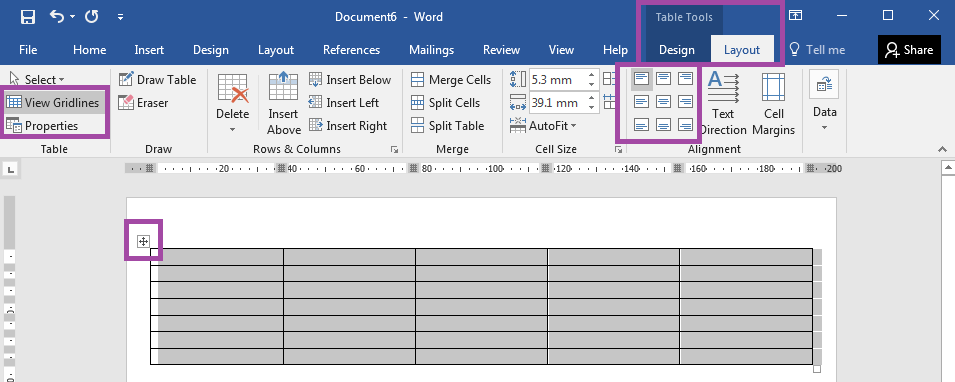The image size is (955, 382).
Task: Open the Help tab
Action: pyautogui.click(x=615, y=50)
